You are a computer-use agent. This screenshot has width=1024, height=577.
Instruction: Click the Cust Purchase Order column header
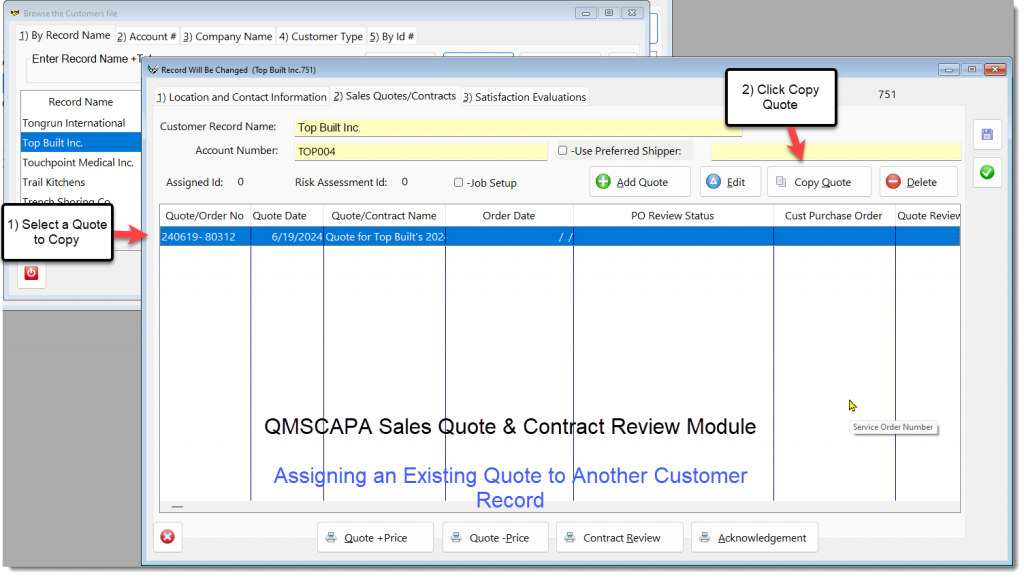(x=833, y=215)
